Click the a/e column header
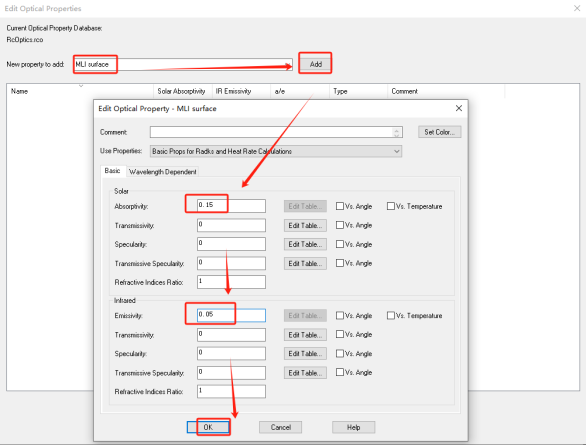 tap(300, 91)
